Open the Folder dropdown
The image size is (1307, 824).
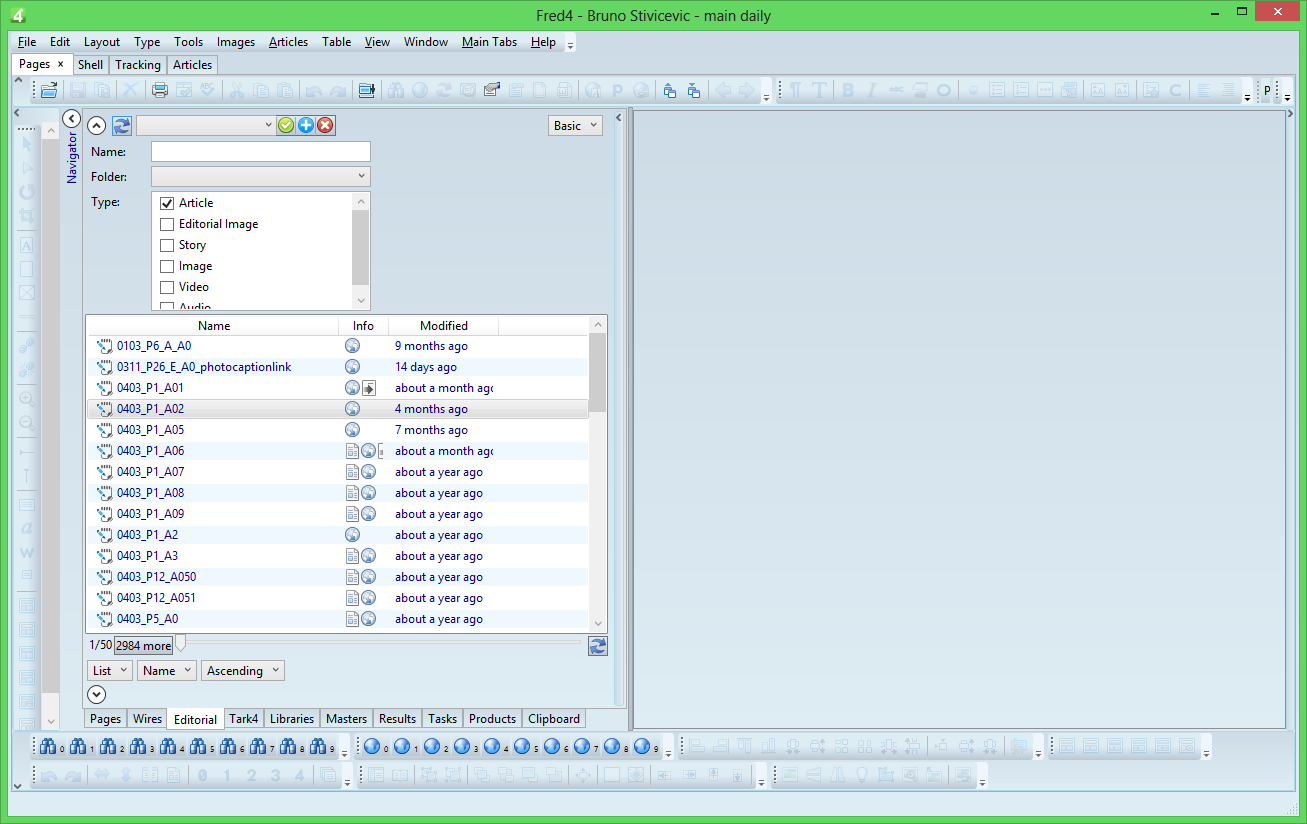(x=260, y=176)
